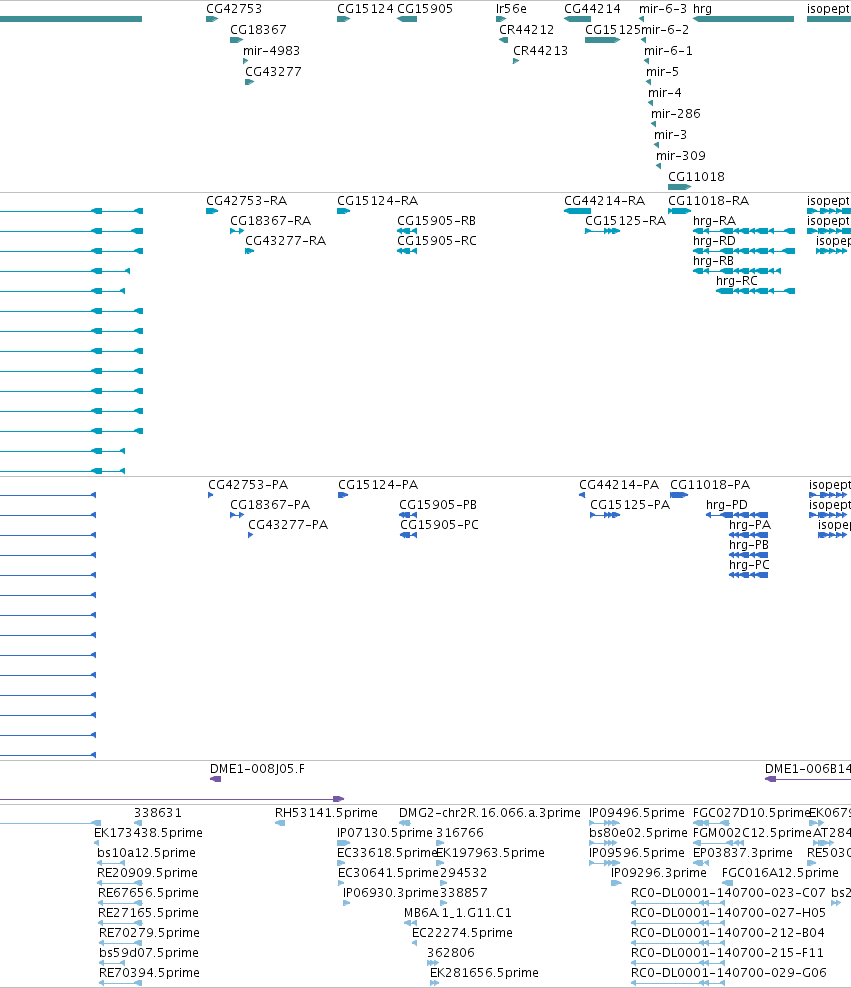Click the CG44214-PA protein label
Screen dimensions: 851x988
(x=619, y=485)
